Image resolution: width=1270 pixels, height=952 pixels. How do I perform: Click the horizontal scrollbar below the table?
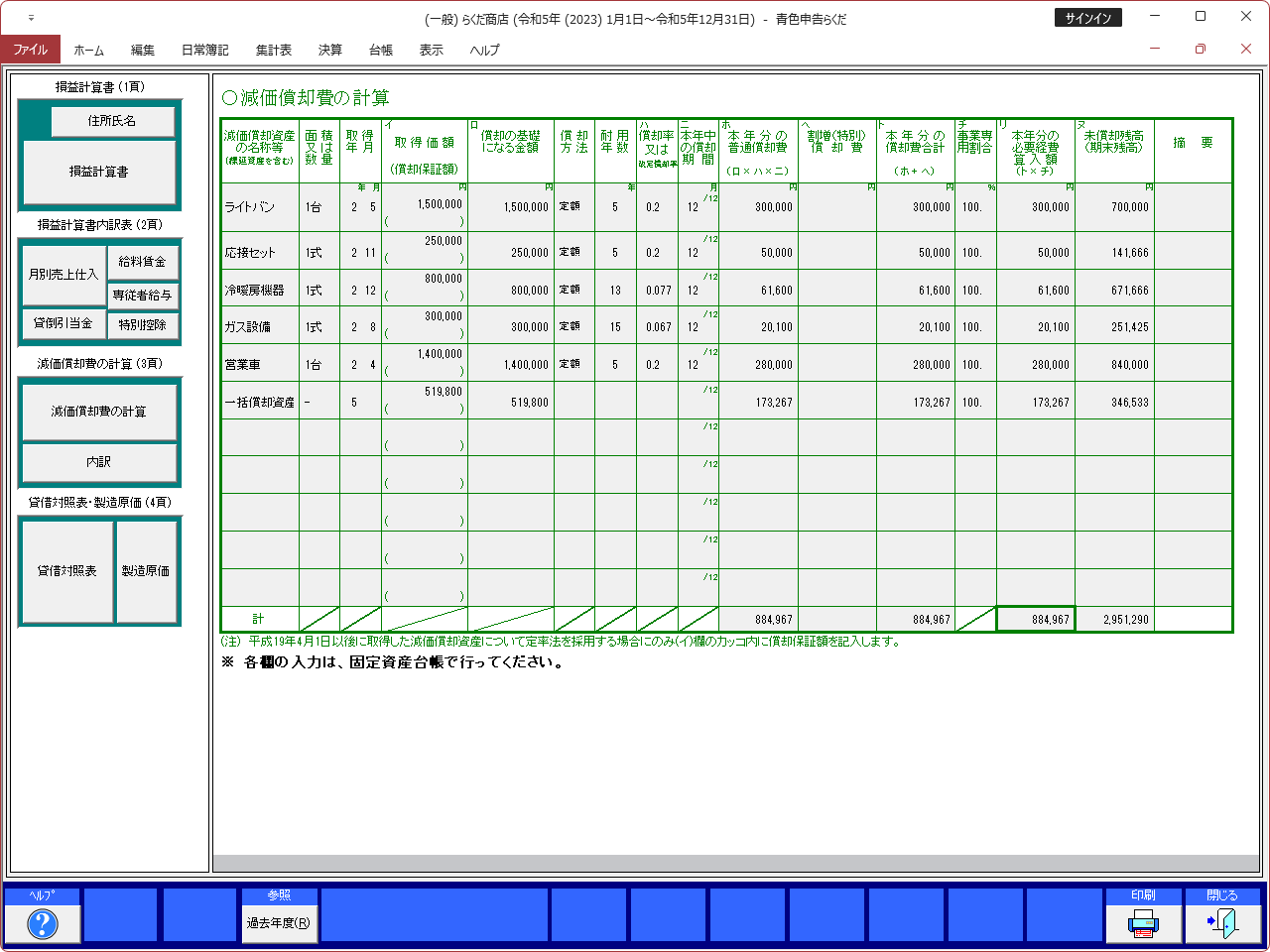[736, 864]
